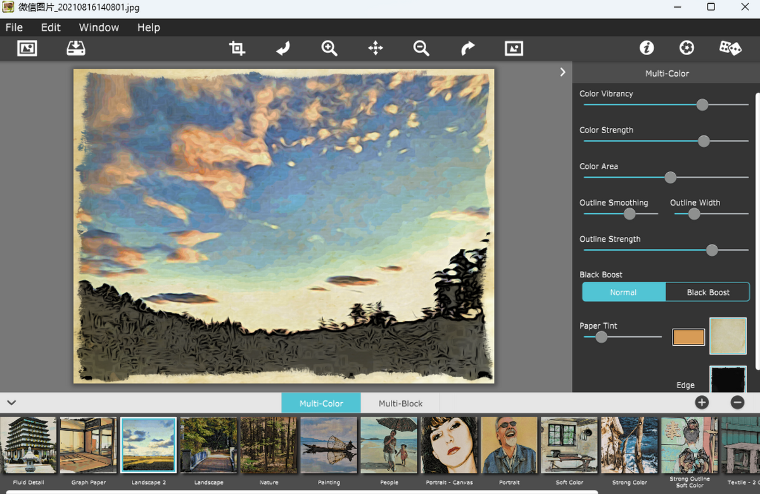
Task: Switch to the Multi-Block tab
Action: [x=400, y=403]
